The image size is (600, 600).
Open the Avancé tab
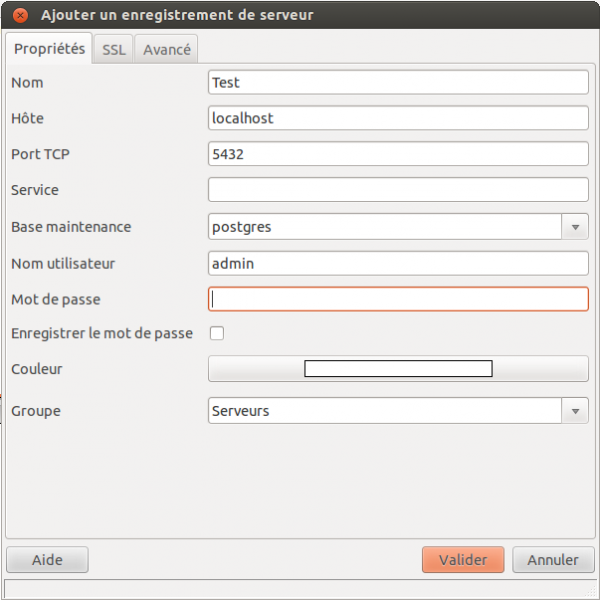point(166,49)
